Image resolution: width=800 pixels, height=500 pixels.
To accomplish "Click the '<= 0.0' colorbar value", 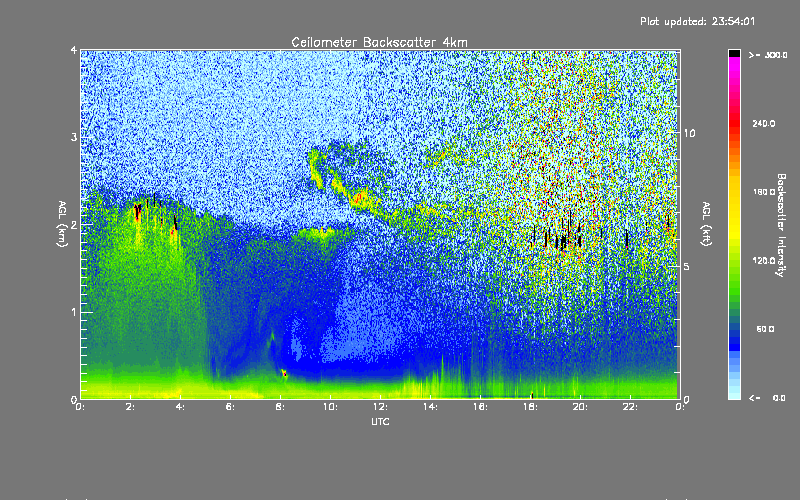I will (767, 398).
